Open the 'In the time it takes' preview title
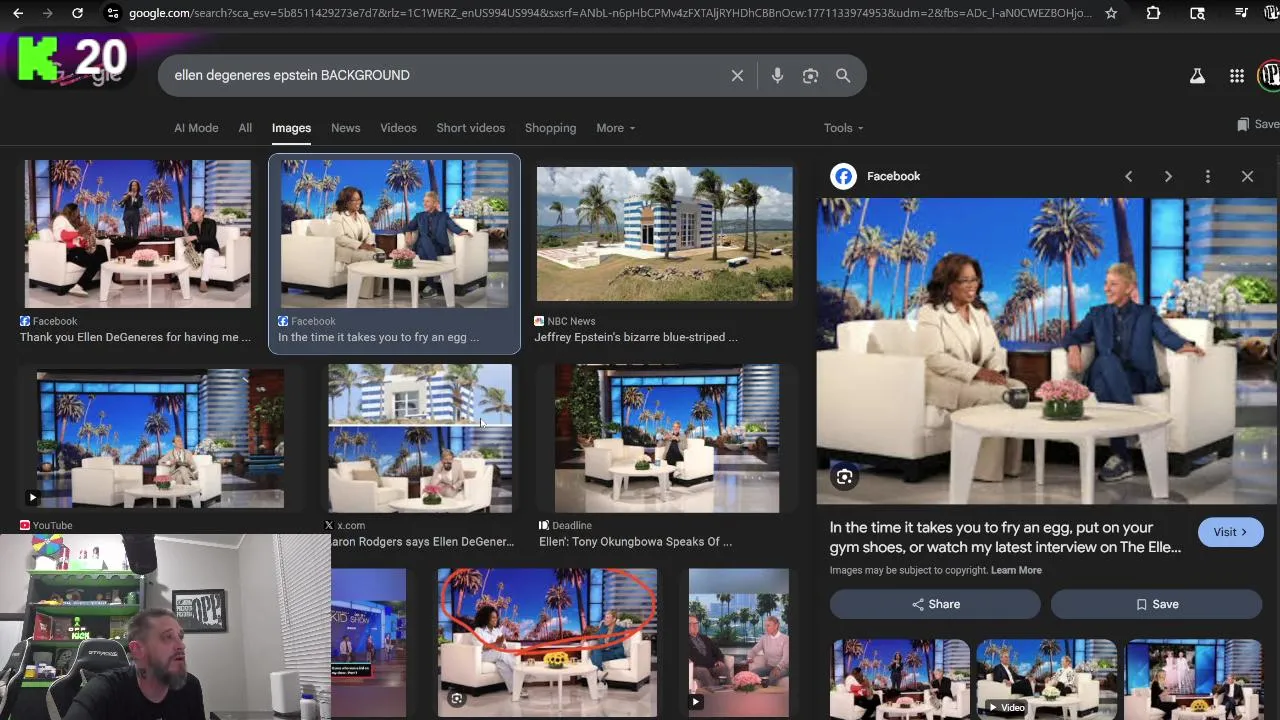This screenshot has height=720, width=1280. (1005, 537)
